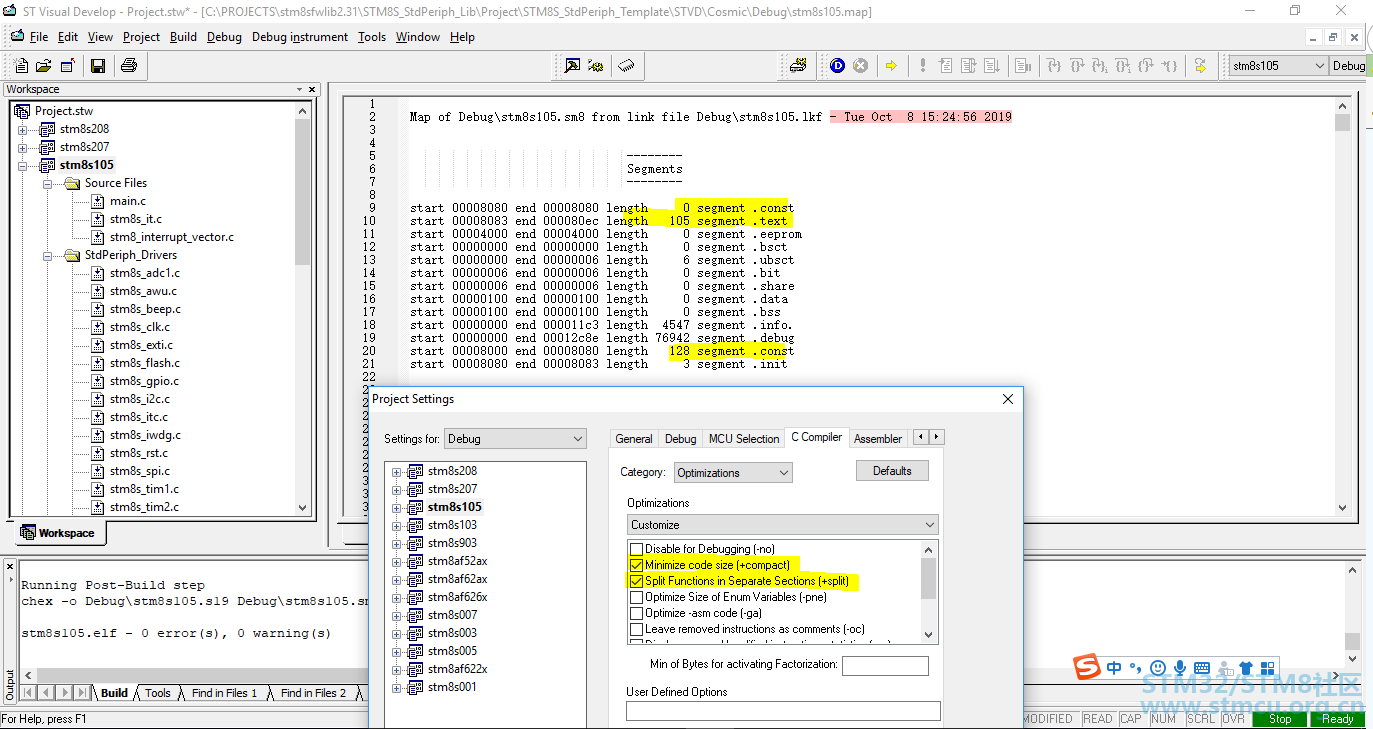Switch to the General settings tab

point(634,439)
